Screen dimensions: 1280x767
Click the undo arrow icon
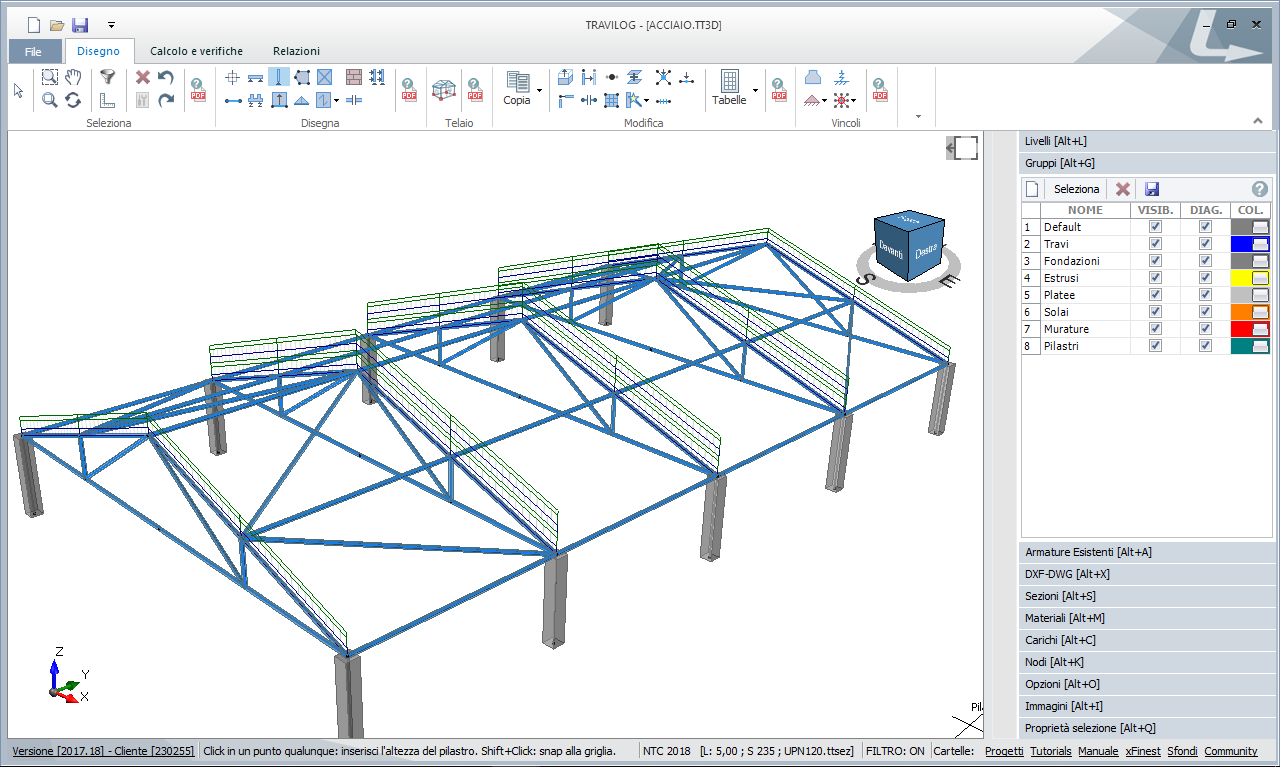pyautogui.click(x=166, y=77)
